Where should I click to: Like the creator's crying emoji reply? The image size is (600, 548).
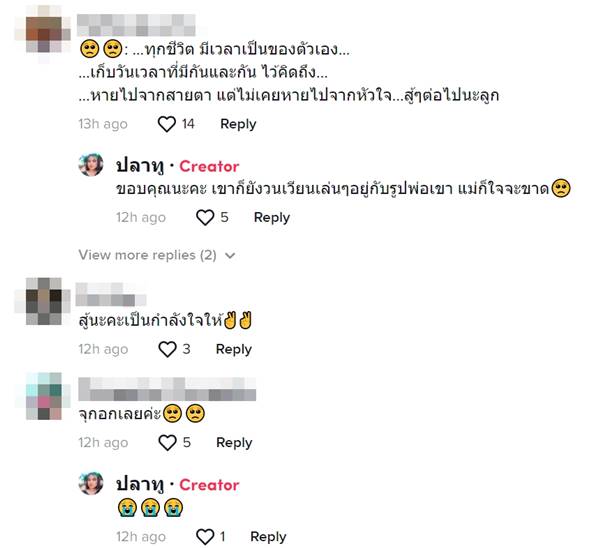pos(205,537)
